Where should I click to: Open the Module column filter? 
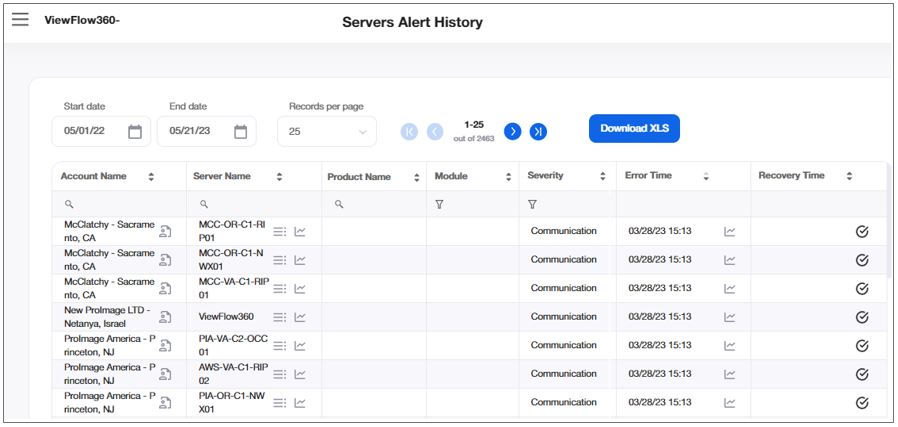[x=439, y=204]
